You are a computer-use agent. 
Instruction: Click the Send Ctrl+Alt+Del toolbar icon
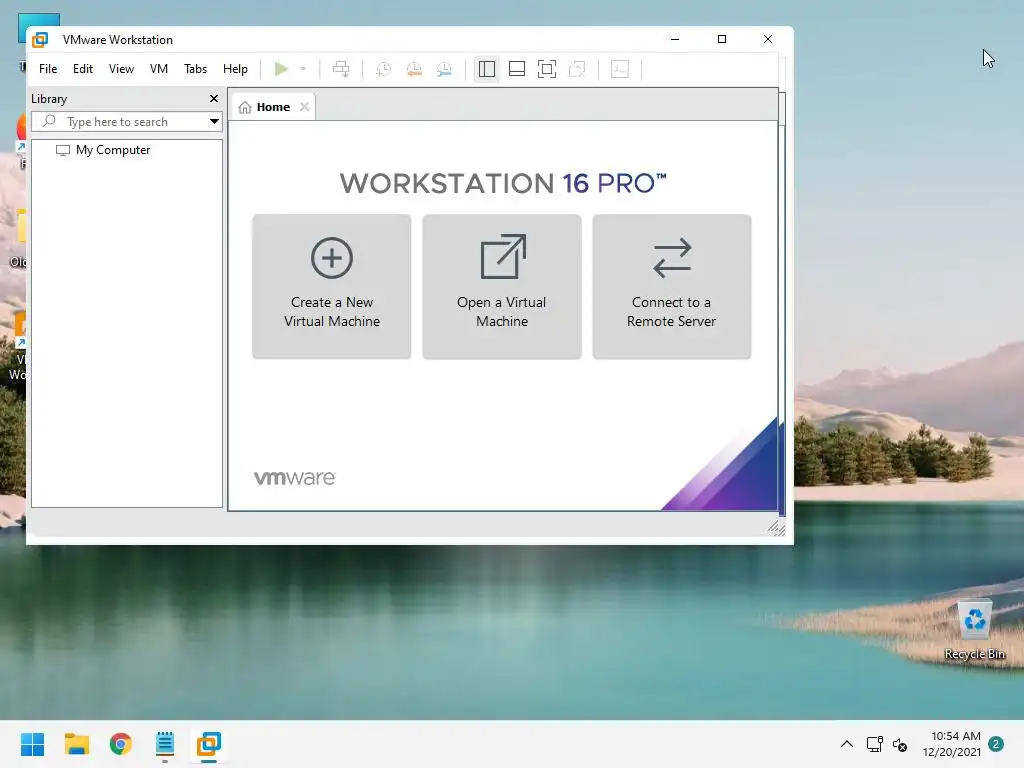pyautogui.click(x=341, y=69)
